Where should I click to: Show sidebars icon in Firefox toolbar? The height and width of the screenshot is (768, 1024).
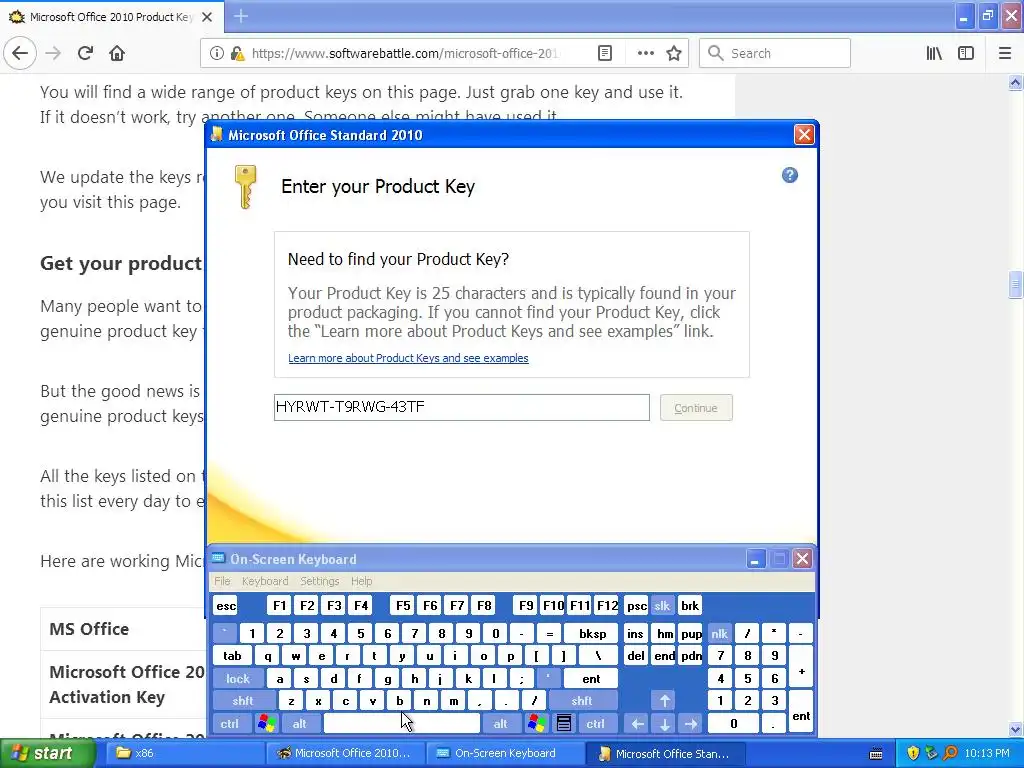click(x=966, y=53)
